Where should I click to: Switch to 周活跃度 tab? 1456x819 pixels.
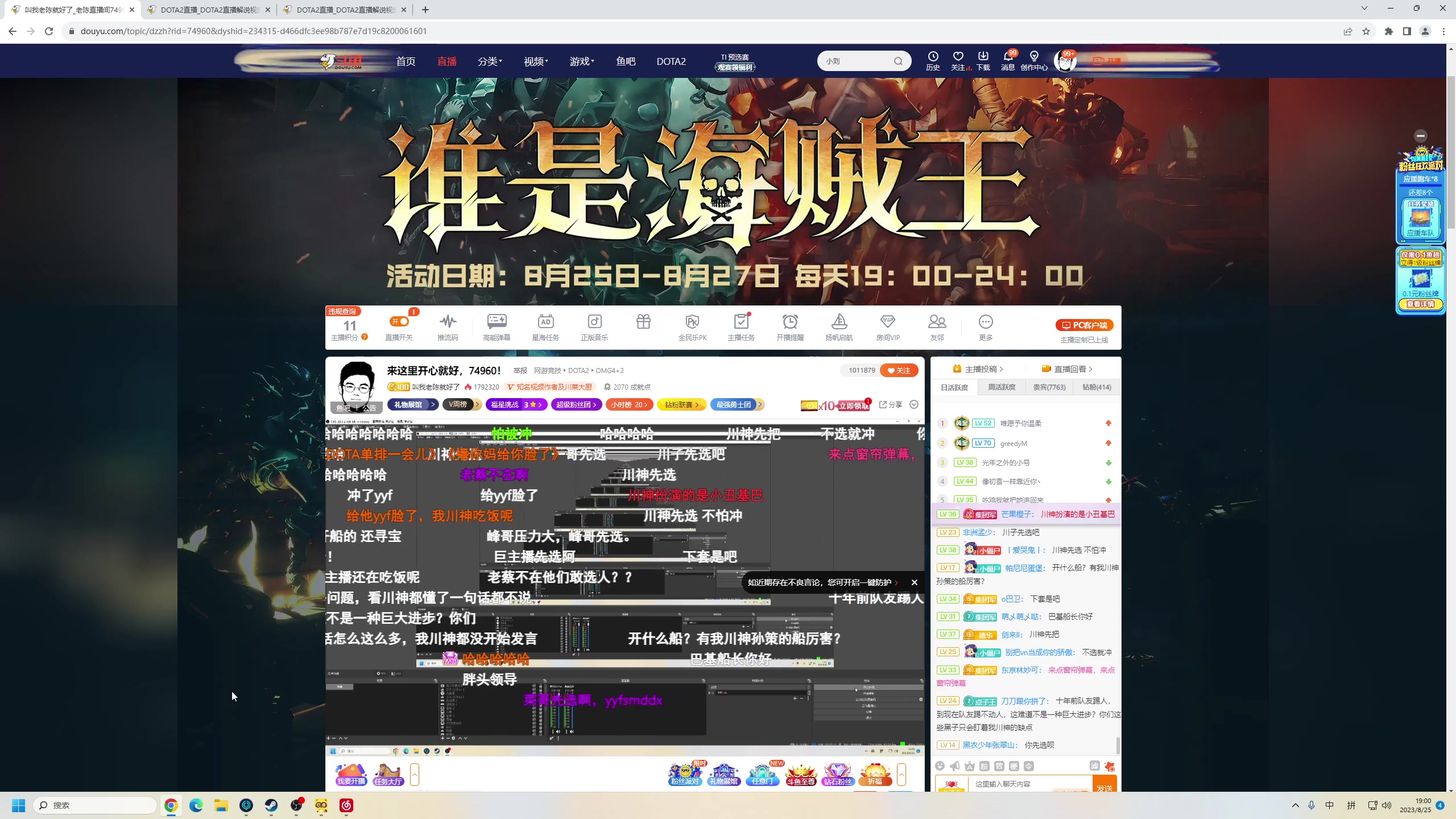1002,387
